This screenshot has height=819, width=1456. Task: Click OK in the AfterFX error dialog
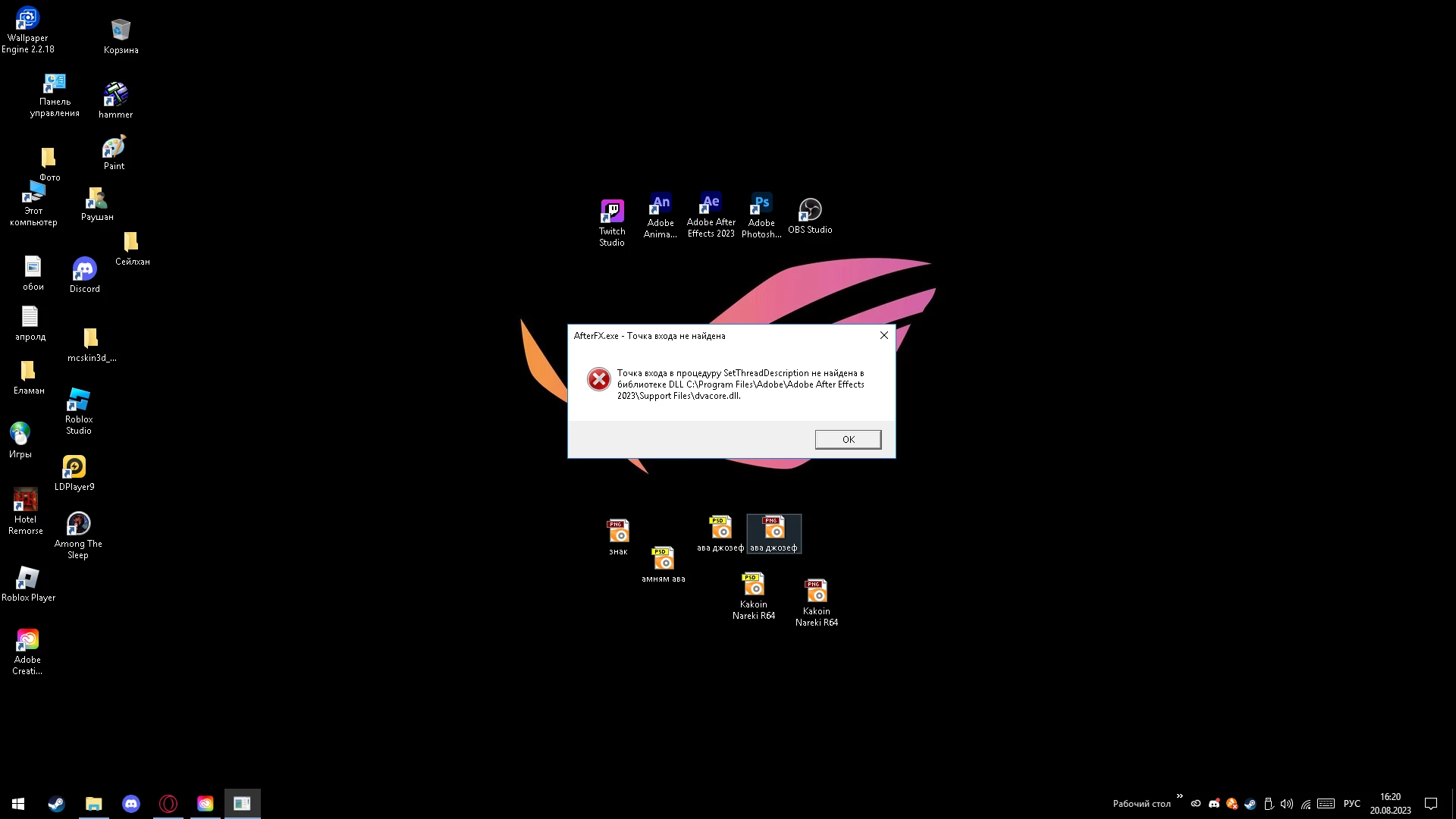[848, 439]
